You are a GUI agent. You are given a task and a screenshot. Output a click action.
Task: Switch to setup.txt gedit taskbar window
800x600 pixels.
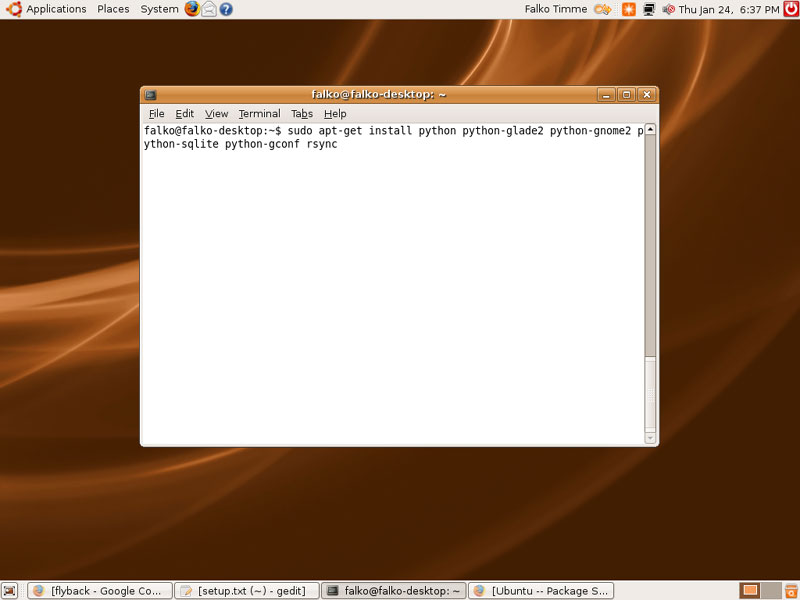click(247, 591)
